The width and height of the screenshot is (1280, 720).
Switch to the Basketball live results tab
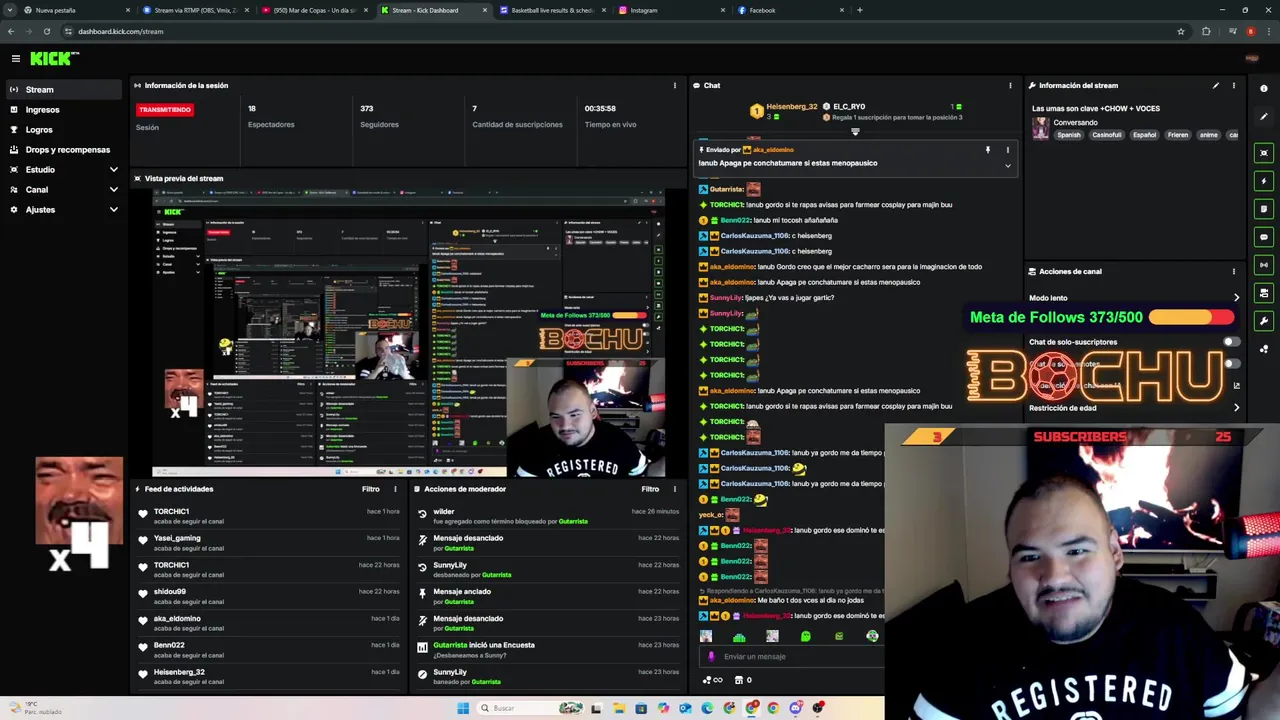pyautogui.click(x=553, y=10)
